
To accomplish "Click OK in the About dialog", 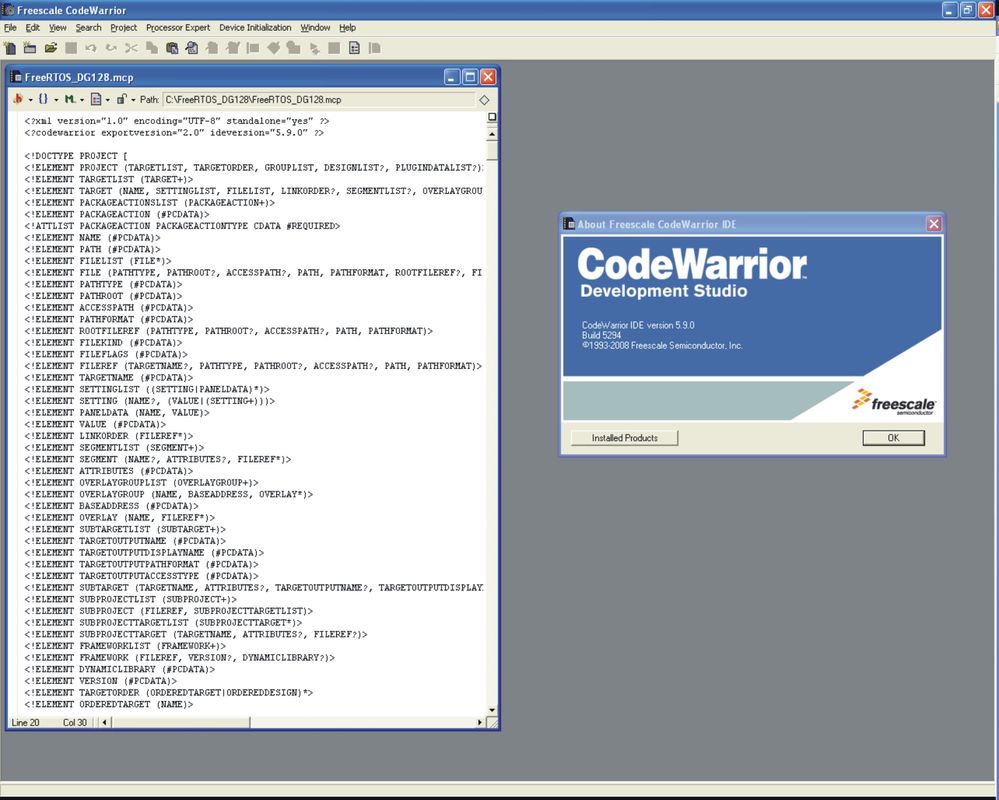I will click(893, 438).
